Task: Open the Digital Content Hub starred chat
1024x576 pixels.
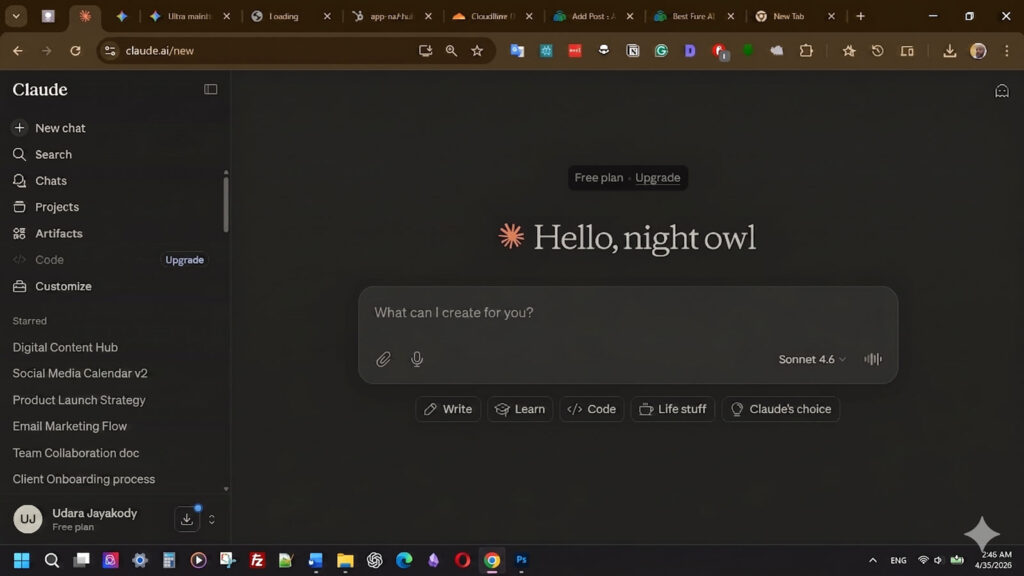Action: point(65,347)
